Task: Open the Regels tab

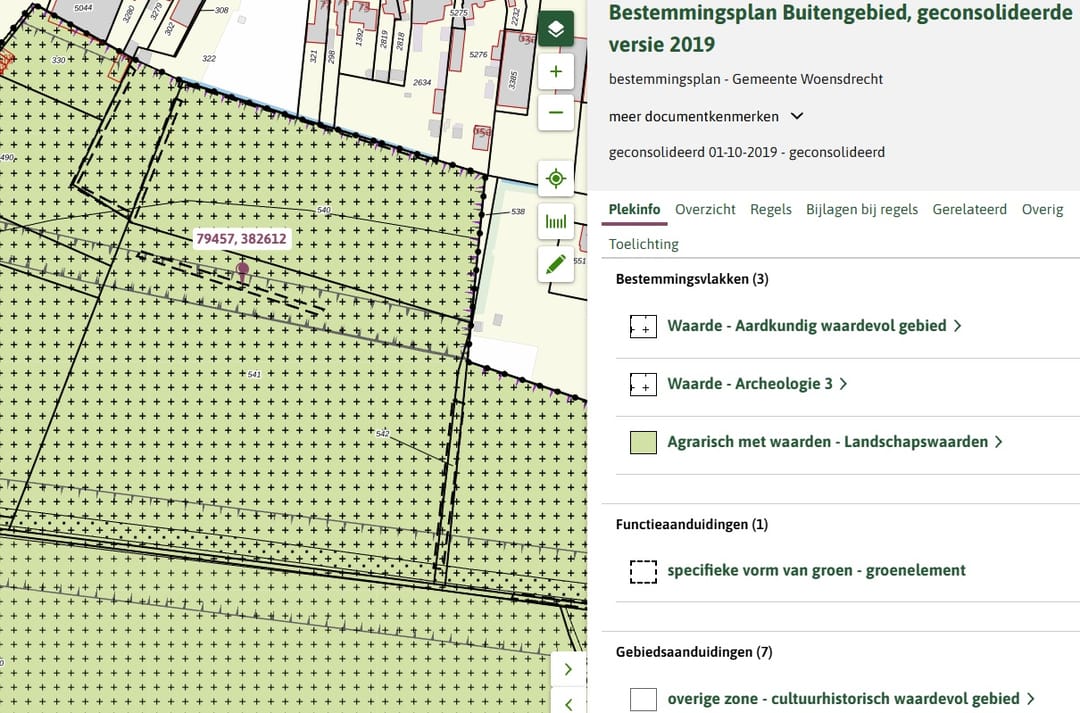Action: coord(770,209)
